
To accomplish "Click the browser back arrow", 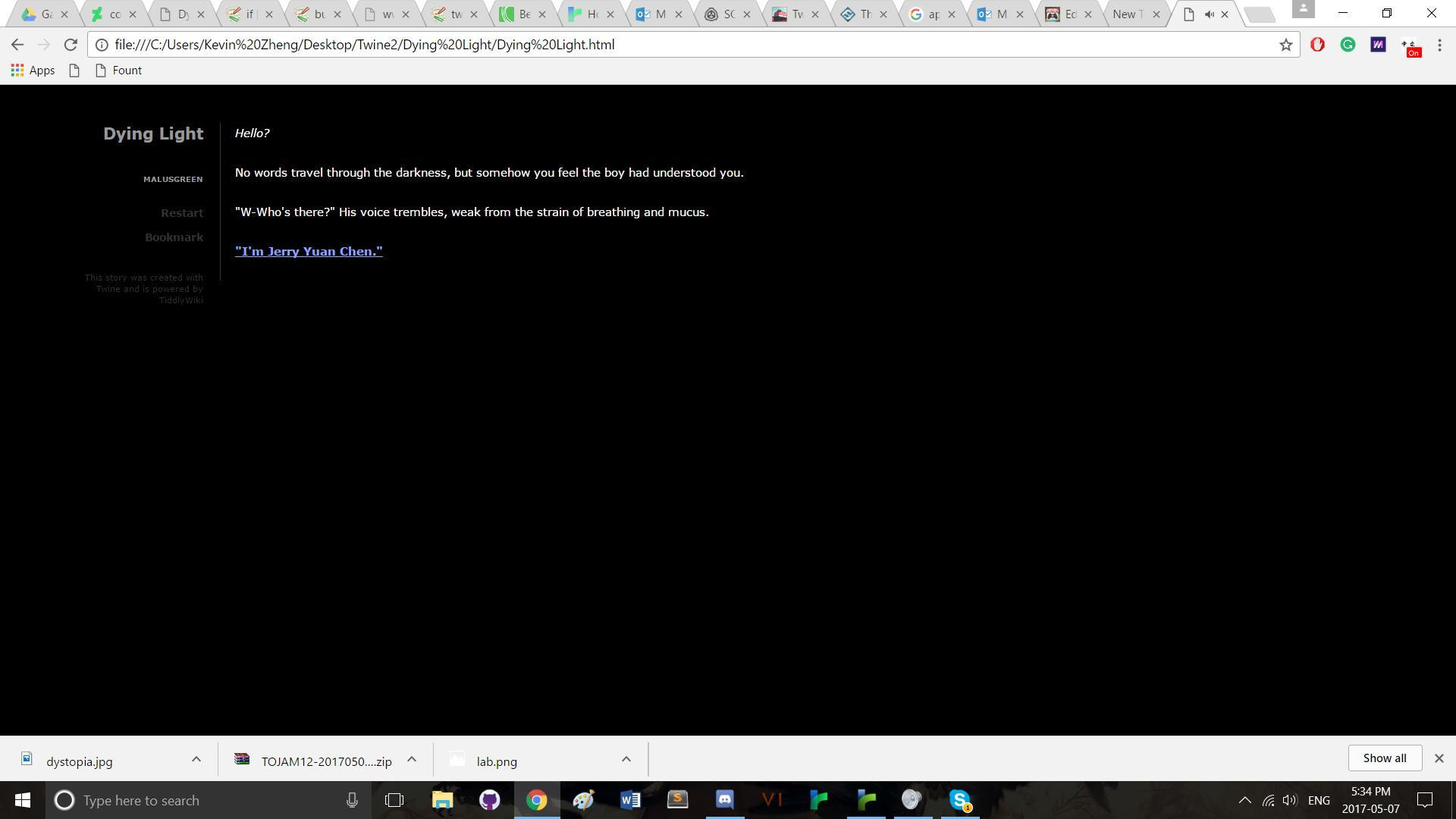I will tap(17, 45).
